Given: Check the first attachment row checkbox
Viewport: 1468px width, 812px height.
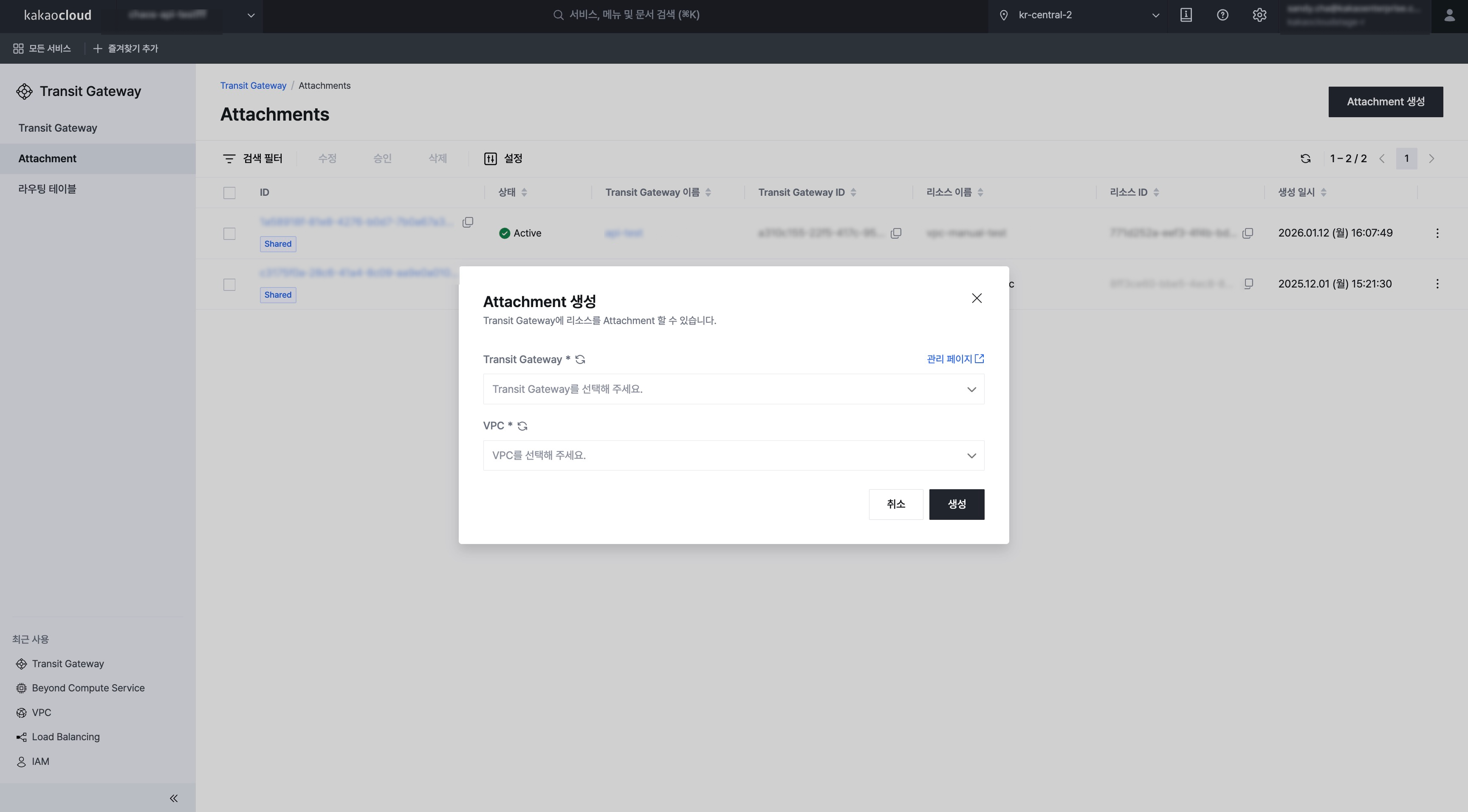Looking at the screenshot, I should pyautogui.click(x=229, y=234).
